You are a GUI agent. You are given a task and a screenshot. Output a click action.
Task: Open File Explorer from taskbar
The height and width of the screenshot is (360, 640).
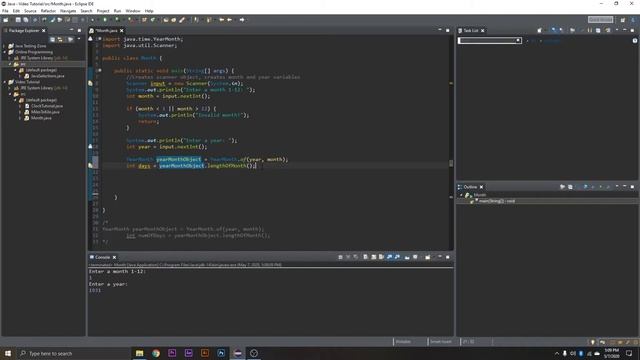tap(140, 353)
